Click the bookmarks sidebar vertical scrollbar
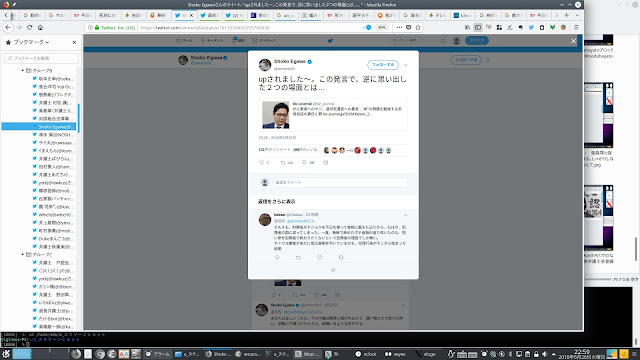This screenshot has width=640, height=360. click(x=78, y=118)
